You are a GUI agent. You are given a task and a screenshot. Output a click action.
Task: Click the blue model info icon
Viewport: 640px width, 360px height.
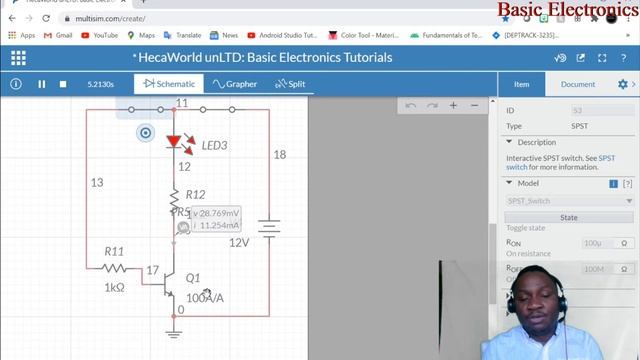click(x=613, y=184)
